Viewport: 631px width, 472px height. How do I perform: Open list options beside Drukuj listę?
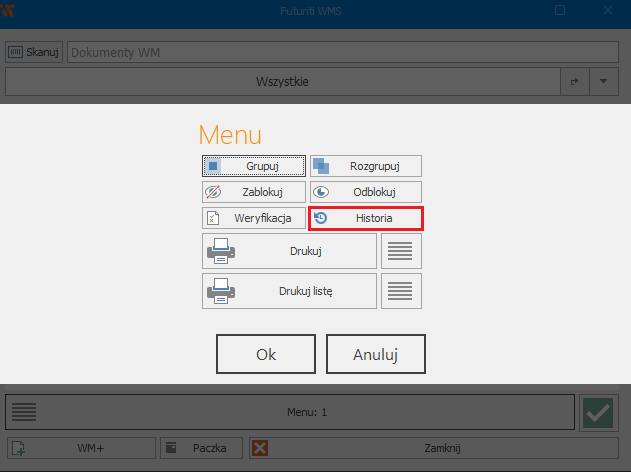tap(401, 291)
